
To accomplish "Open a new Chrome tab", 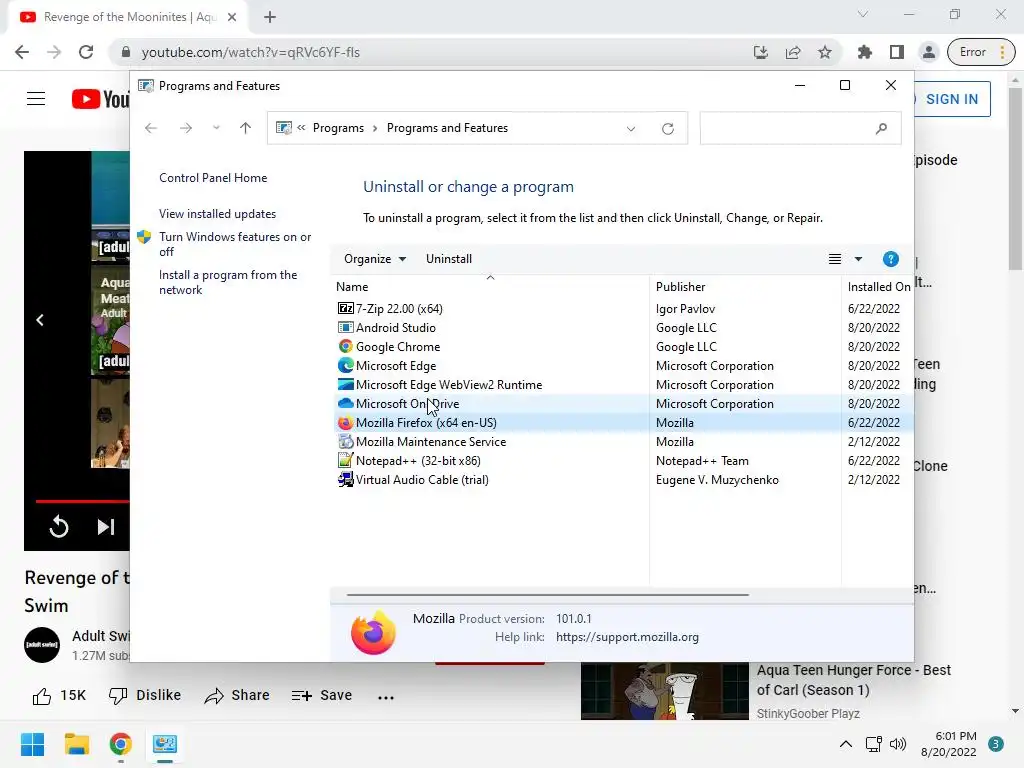I will 270,17.
